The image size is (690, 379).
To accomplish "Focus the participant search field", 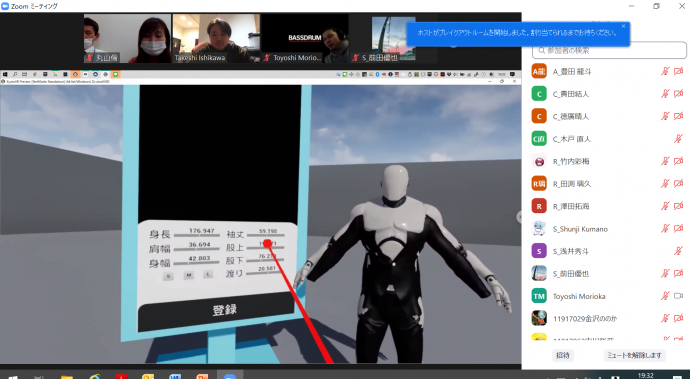I will point(609,51).
